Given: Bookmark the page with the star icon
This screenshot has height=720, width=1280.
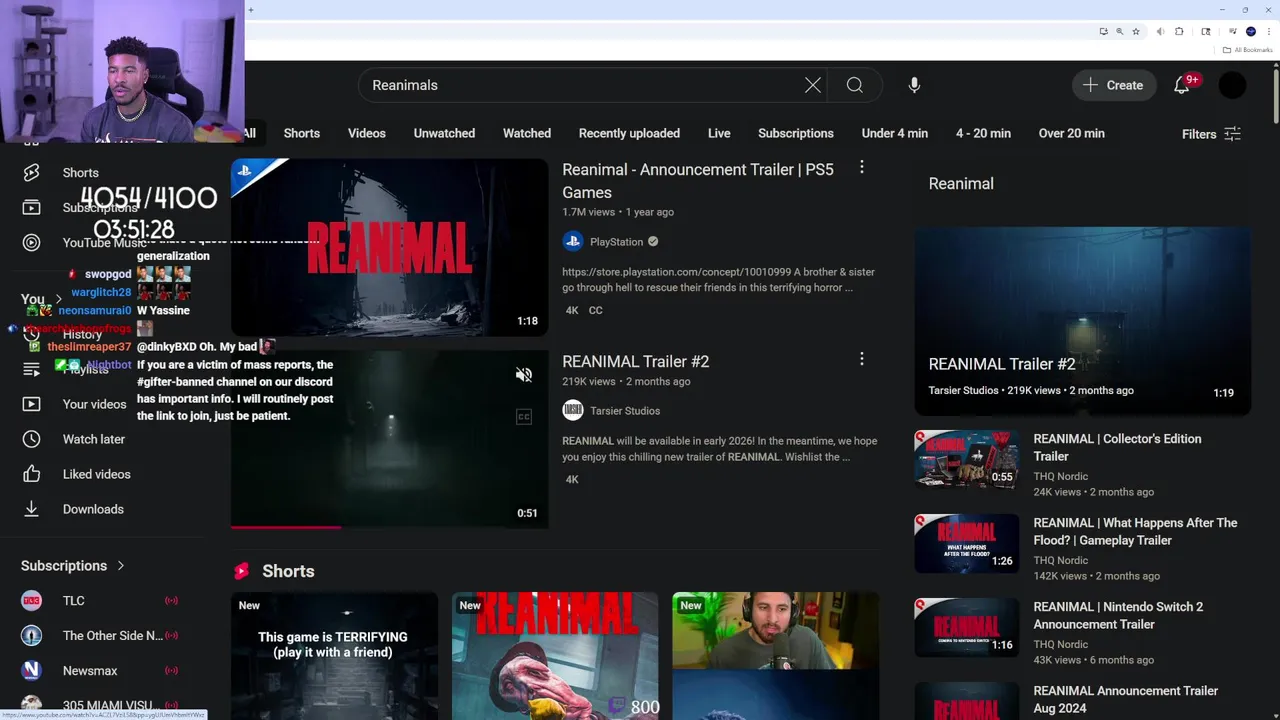Looking at the screenshot, I should (x=1136, y=32).
